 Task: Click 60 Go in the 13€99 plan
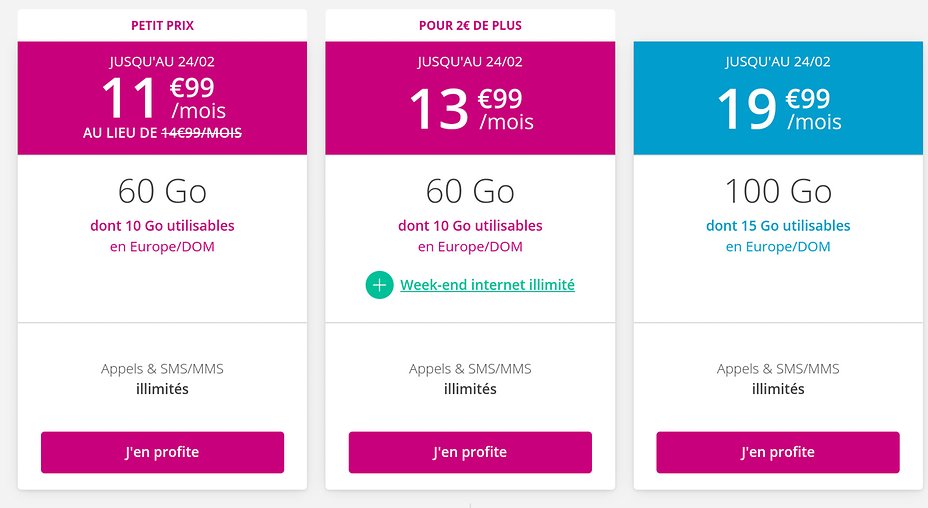pos(470,191)
